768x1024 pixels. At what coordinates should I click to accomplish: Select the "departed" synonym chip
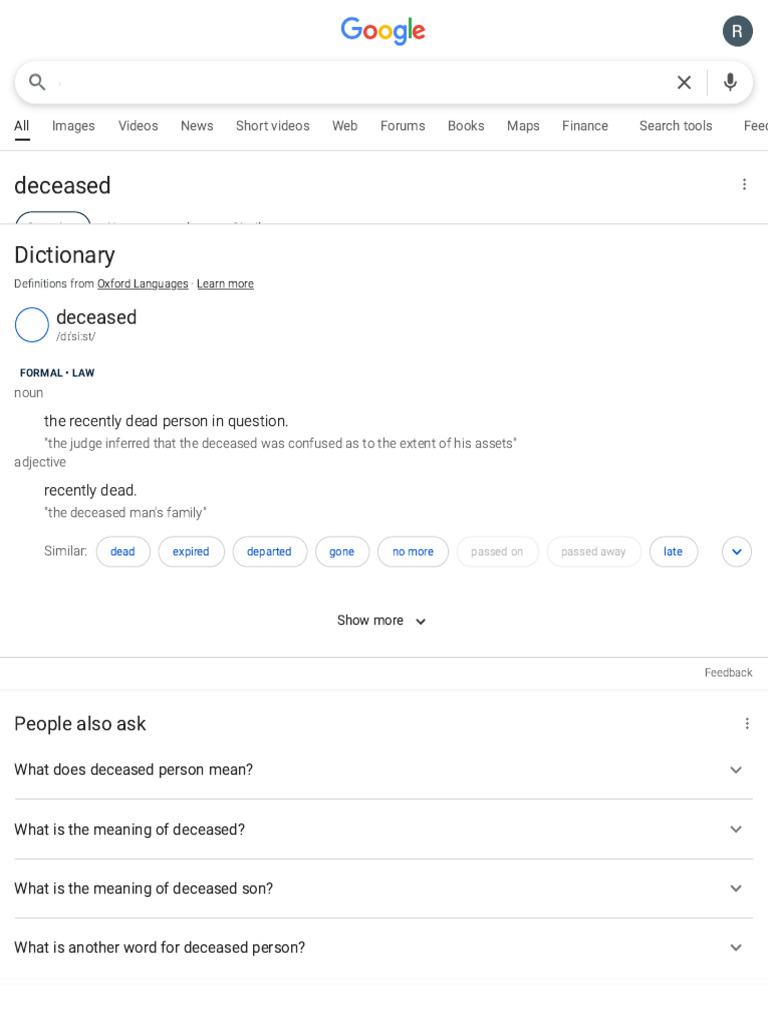[x=269, y=552]
